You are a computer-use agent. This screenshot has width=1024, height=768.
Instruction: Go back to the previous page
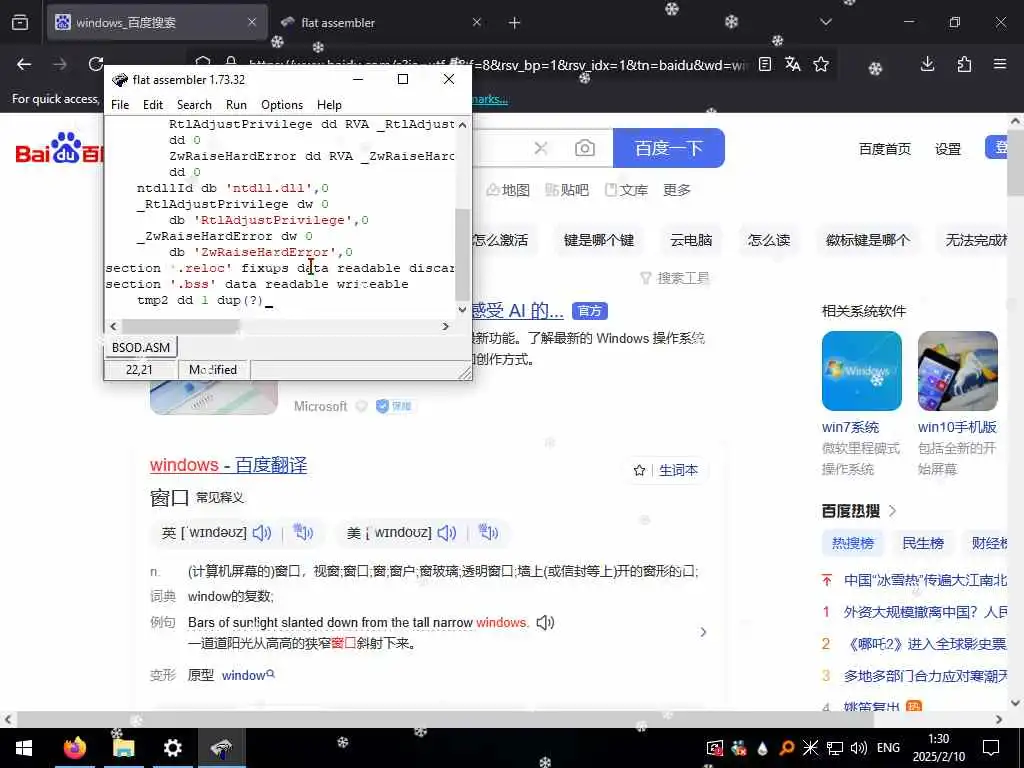click(24, 64)
